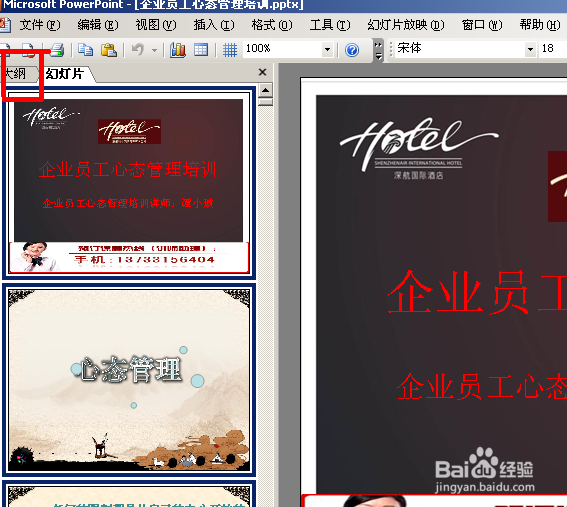Click the Print toolbar icon

[57, 50]
